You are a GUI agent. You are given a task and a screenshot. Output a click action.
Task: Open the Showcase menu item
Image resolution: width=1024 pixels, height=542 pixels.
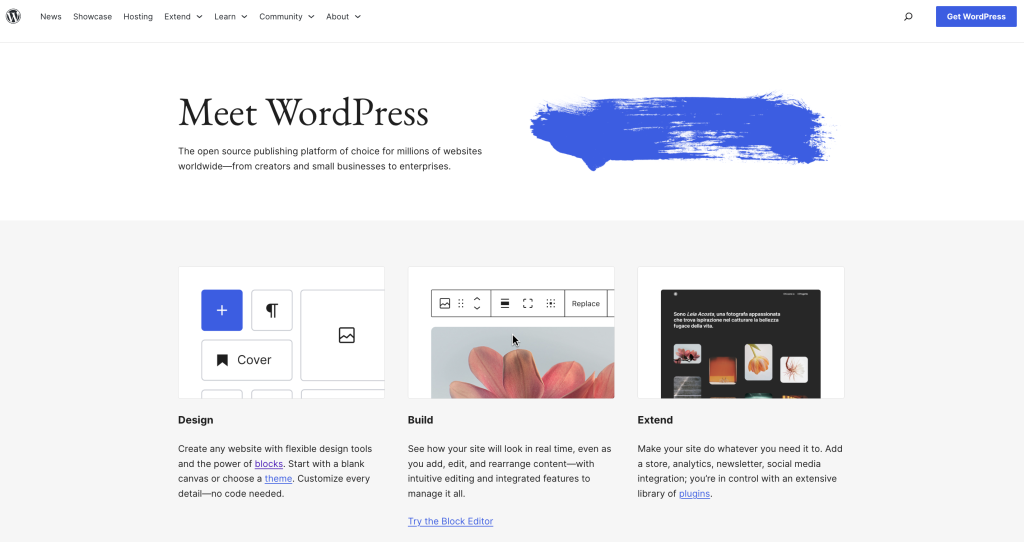click(93, 16)
